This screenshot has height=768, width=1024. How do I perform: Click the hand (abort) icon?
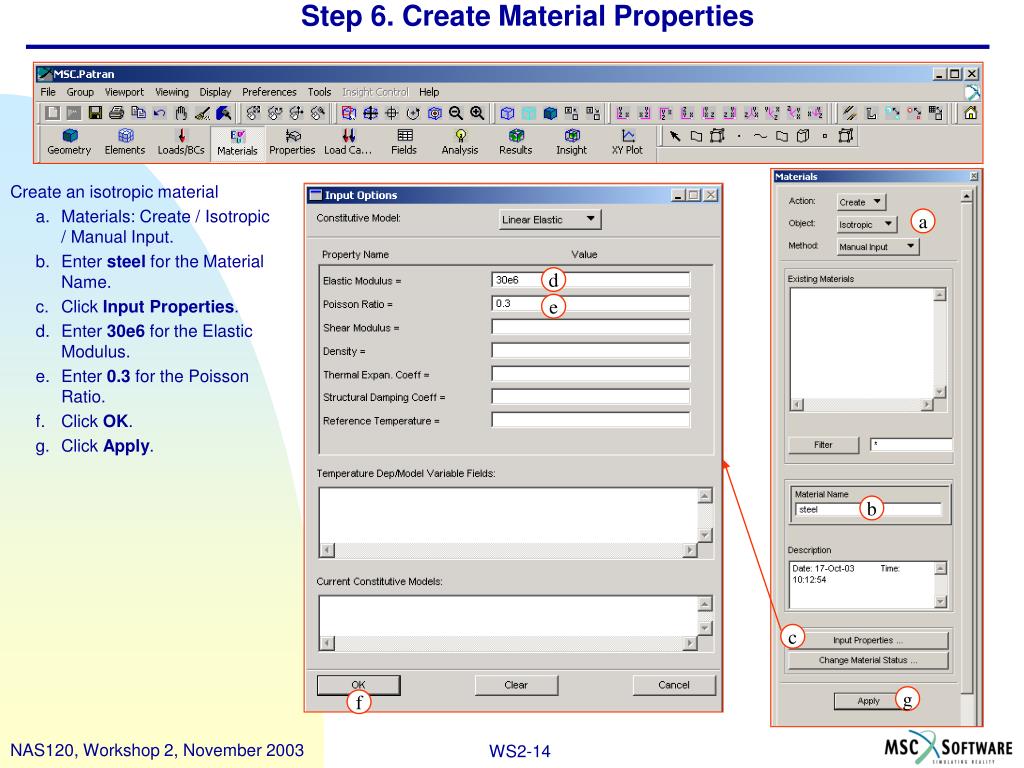point(181,113)
